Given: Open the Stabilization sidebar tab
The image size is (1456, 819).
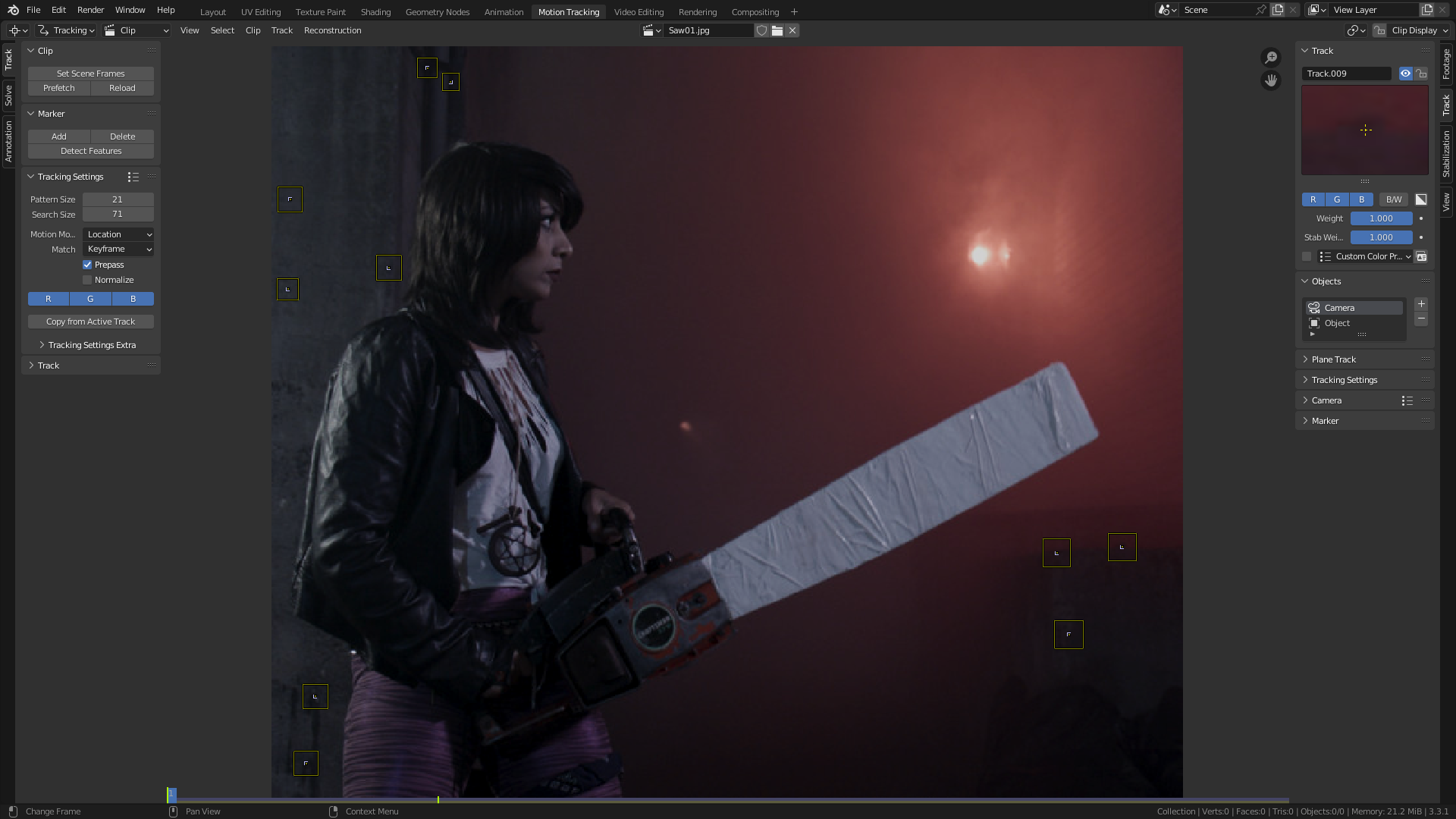Looking at the screenshot, I should [x=1446, y=154].
